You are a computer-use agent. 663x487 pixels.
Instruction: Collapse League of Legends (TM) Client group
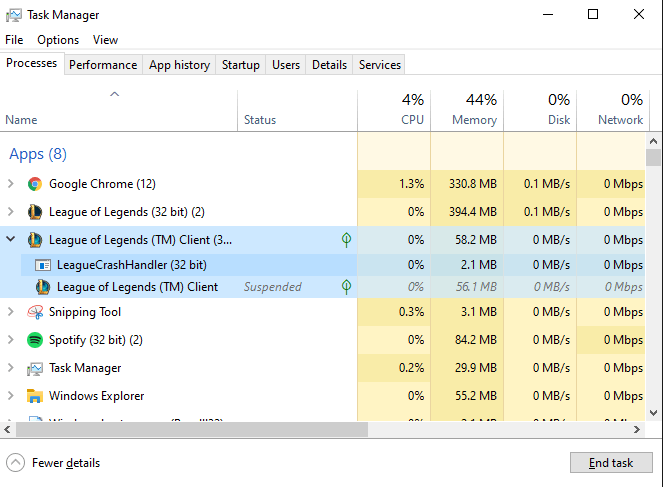tap(11, 239)
